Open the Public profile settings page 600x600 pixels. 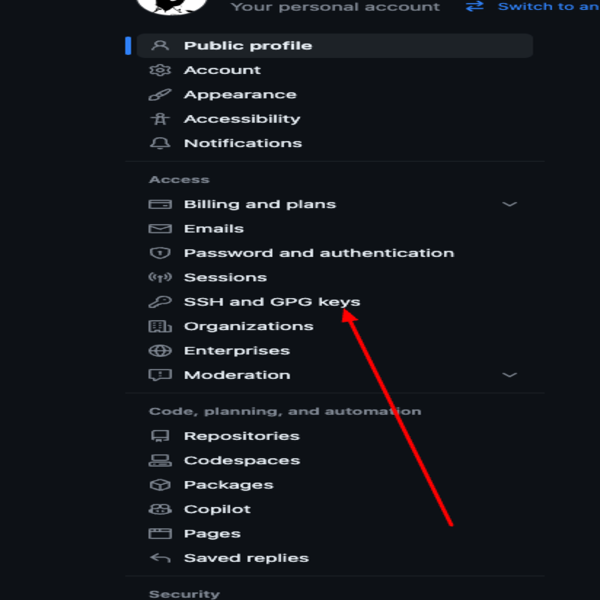(247, 46)
